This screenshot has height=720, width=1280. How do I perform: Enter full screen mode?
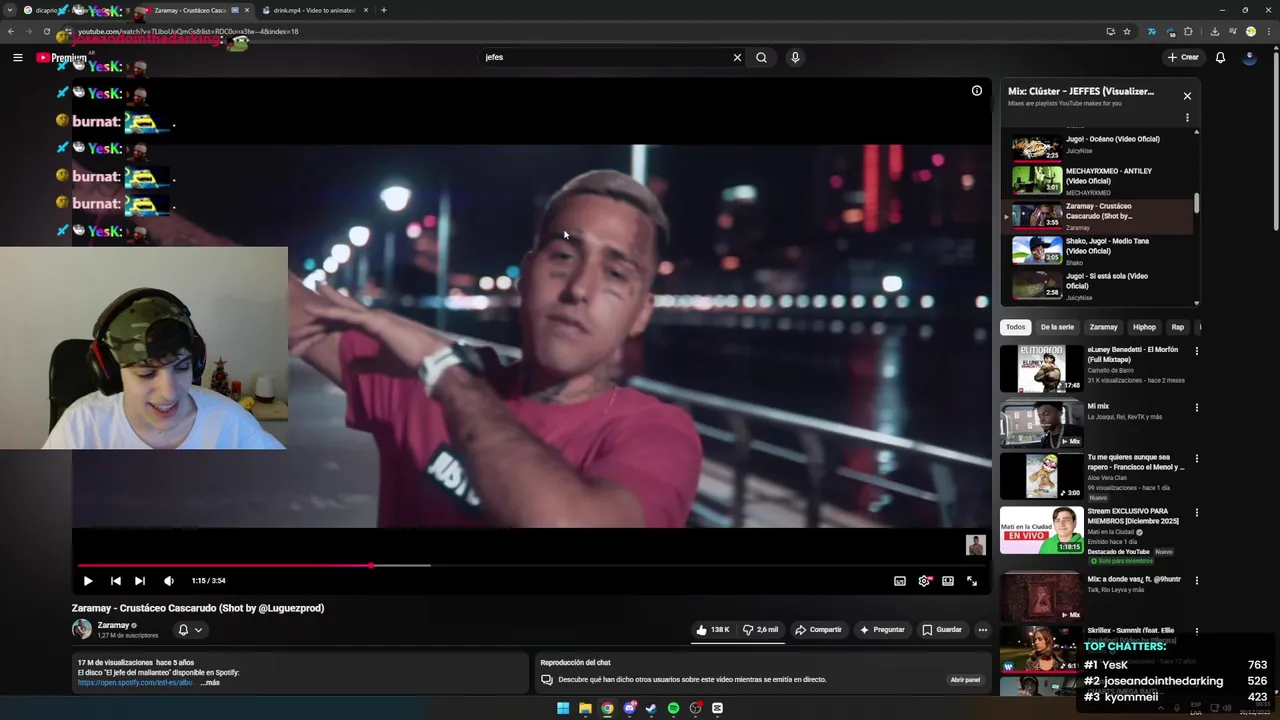(972, 580)
